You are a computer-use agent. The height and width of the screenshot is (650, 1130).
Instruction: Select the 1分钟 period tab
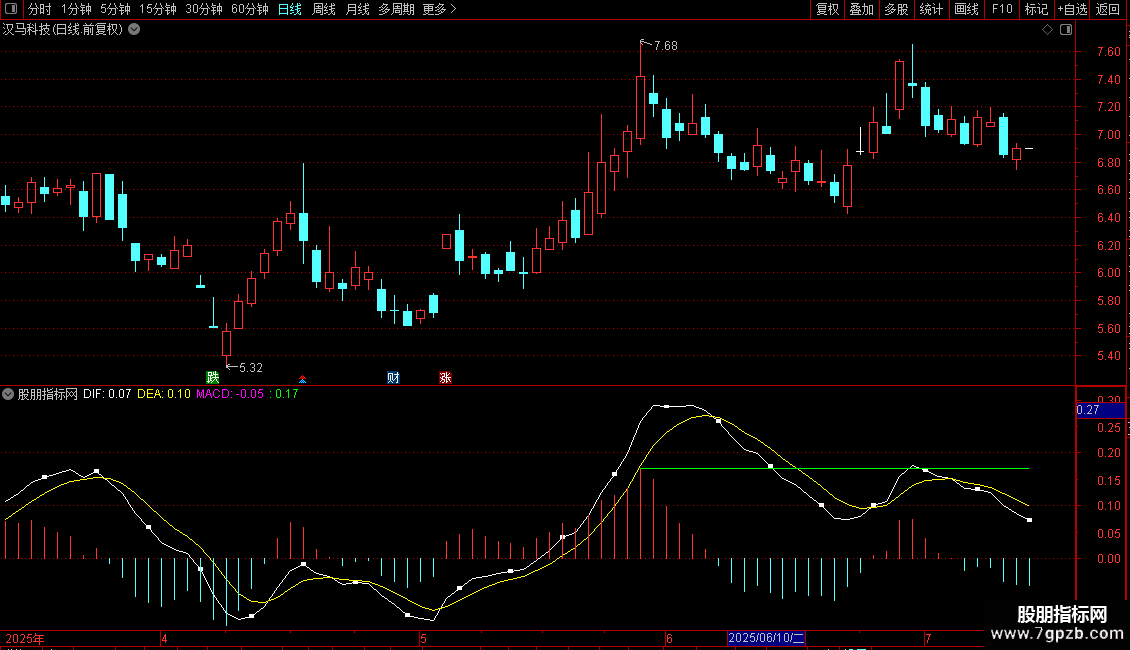click(76, 9)
